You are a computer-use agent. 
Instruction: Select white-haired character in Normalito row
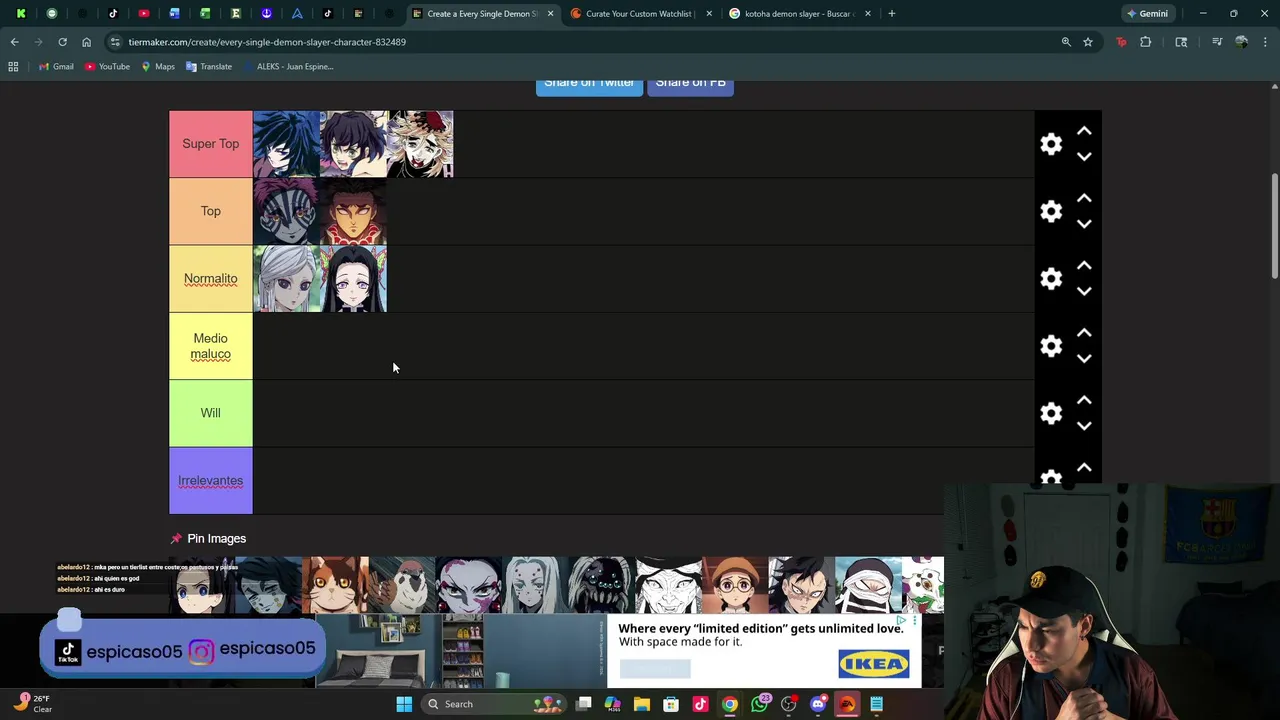[x=286, y=279]
